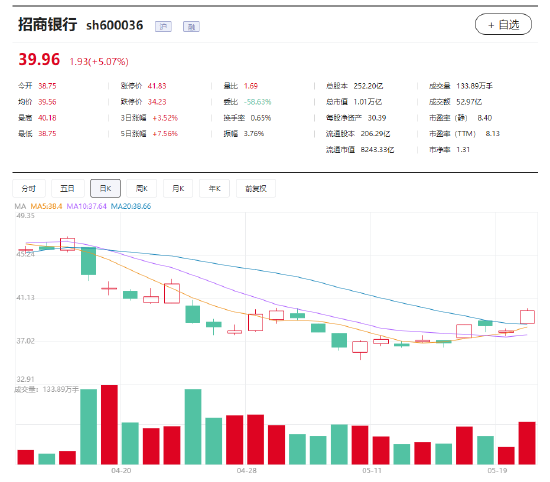This screenshot has height=482, width=550.
Task: Click the 成交额 value 52.97亿
Action: click(x=469, y=102)
